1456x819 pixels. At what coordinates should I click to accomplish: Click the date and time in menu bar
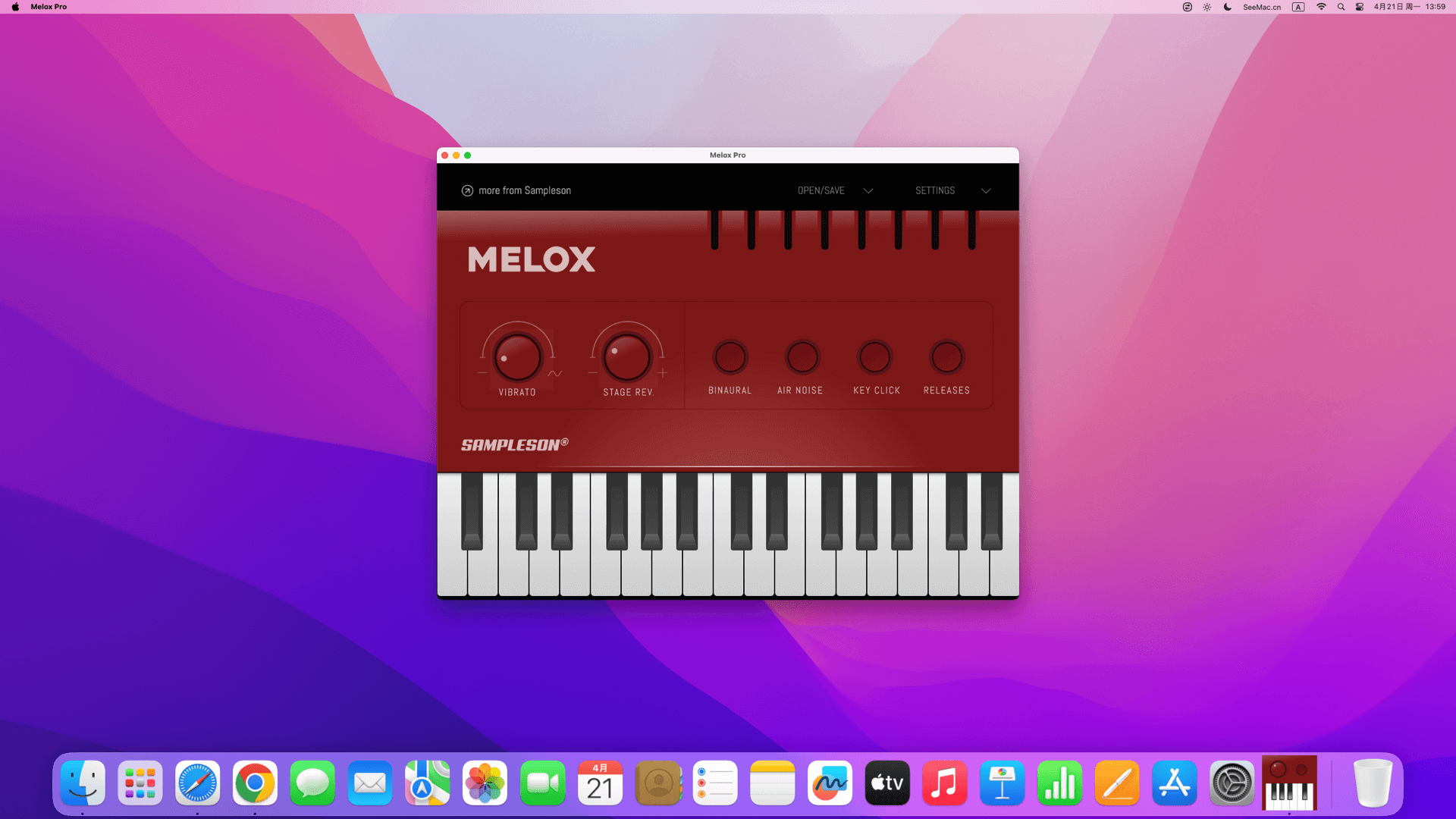tap(1410, 7)
